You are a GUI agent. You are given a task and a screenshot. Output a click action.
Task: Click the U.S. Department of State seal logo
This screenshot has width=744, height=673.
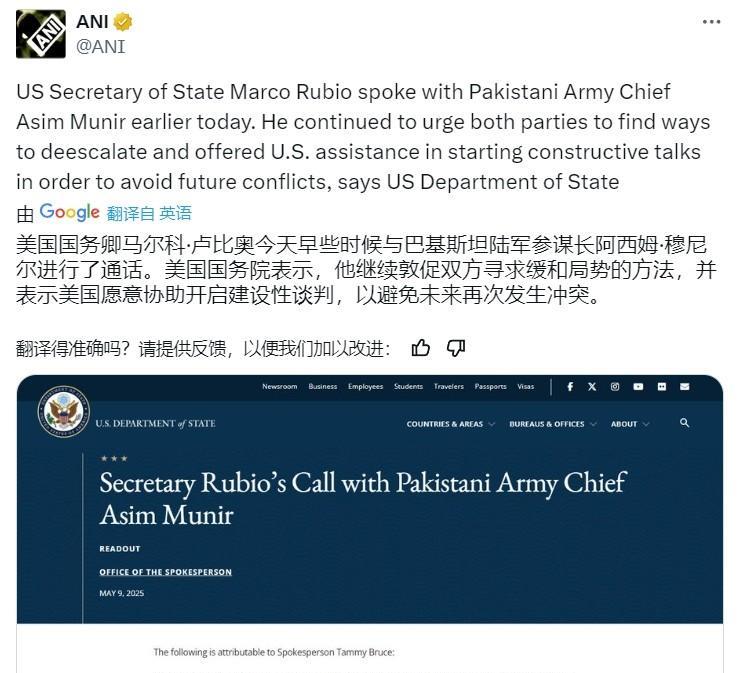64,411
